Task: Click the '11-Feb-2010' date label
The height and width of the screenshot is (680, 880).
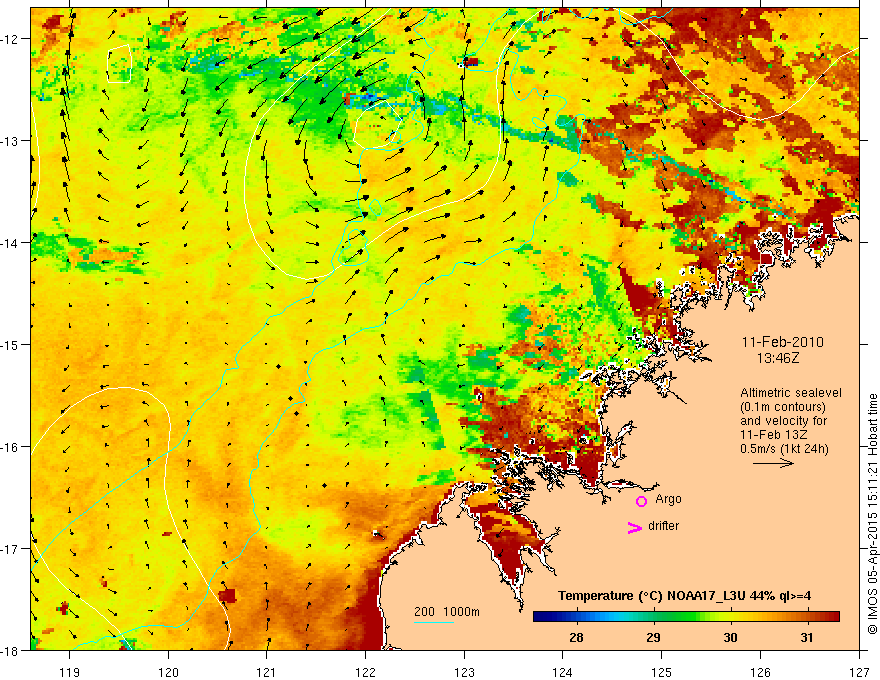Action: click(782, 342)
